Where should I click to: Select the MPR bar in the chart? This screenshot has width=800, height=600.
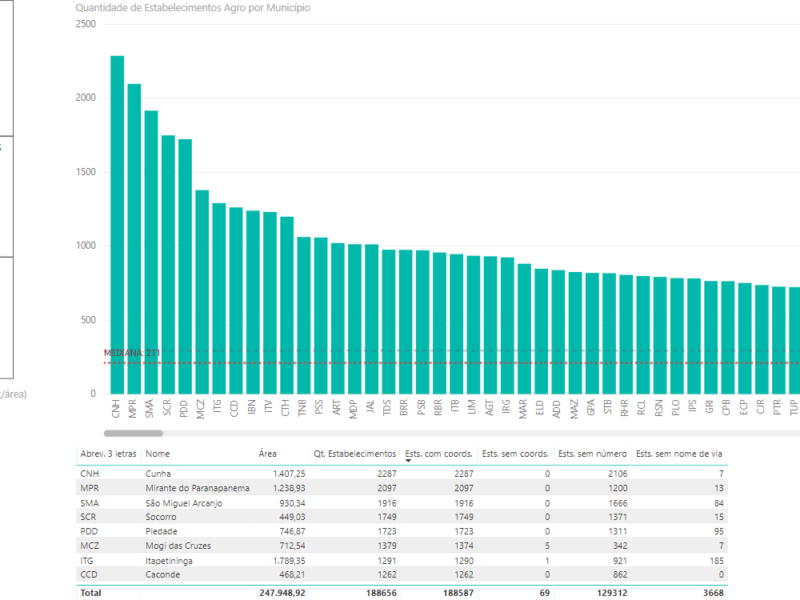tap(134, 239)
